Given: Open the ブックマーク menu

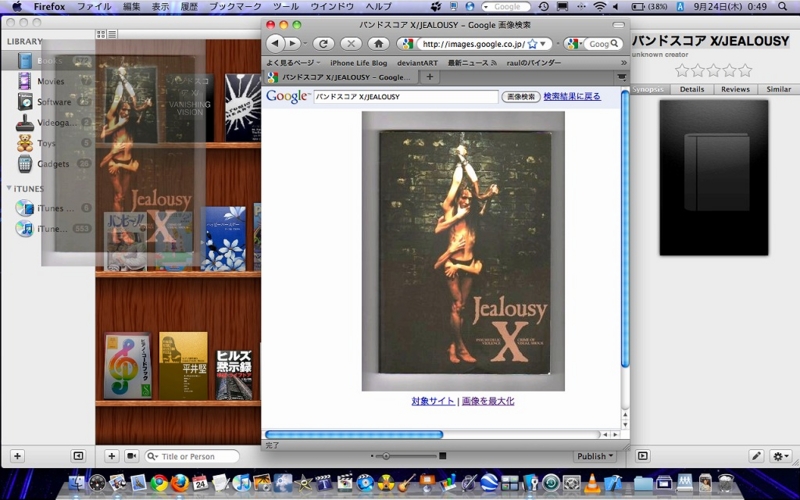Looking at the screenshot, I should (235, 7).
